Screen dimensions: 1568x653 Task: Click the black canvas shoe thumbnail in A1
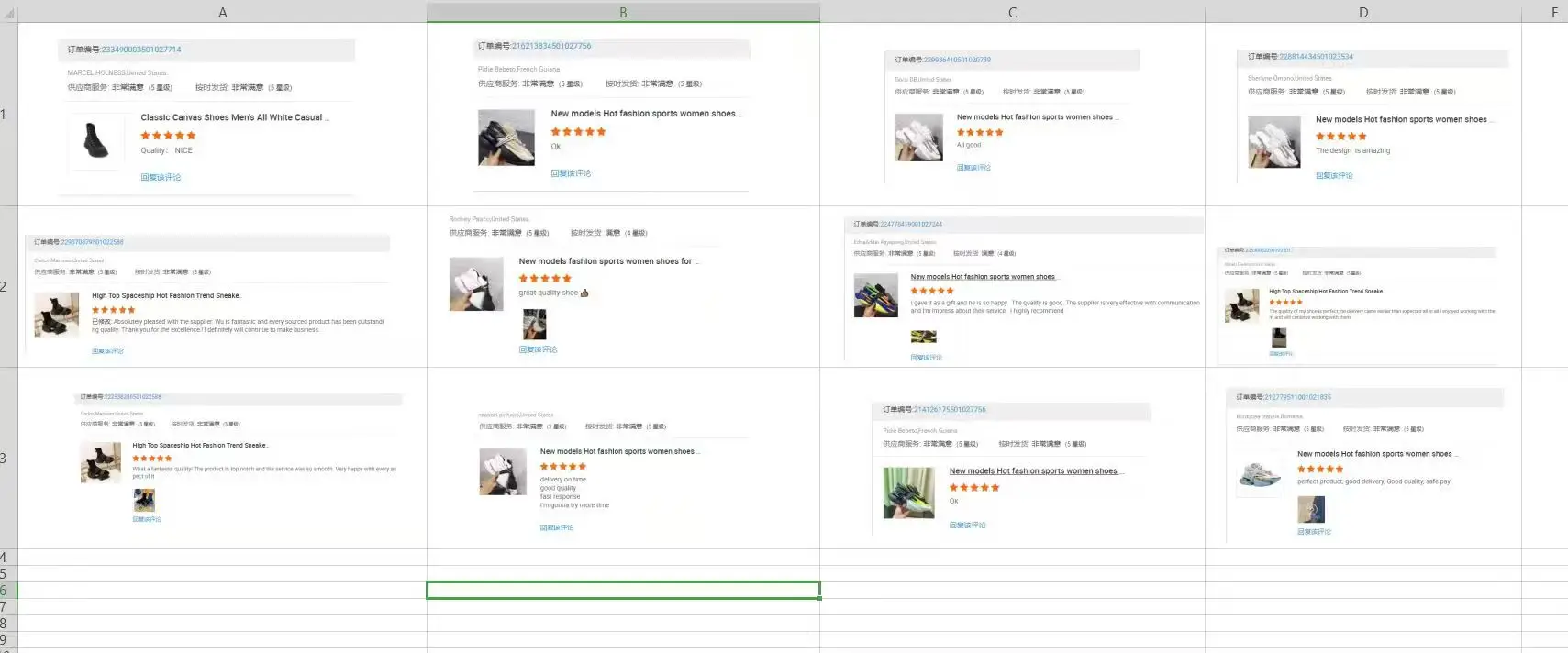coord(96,140)
